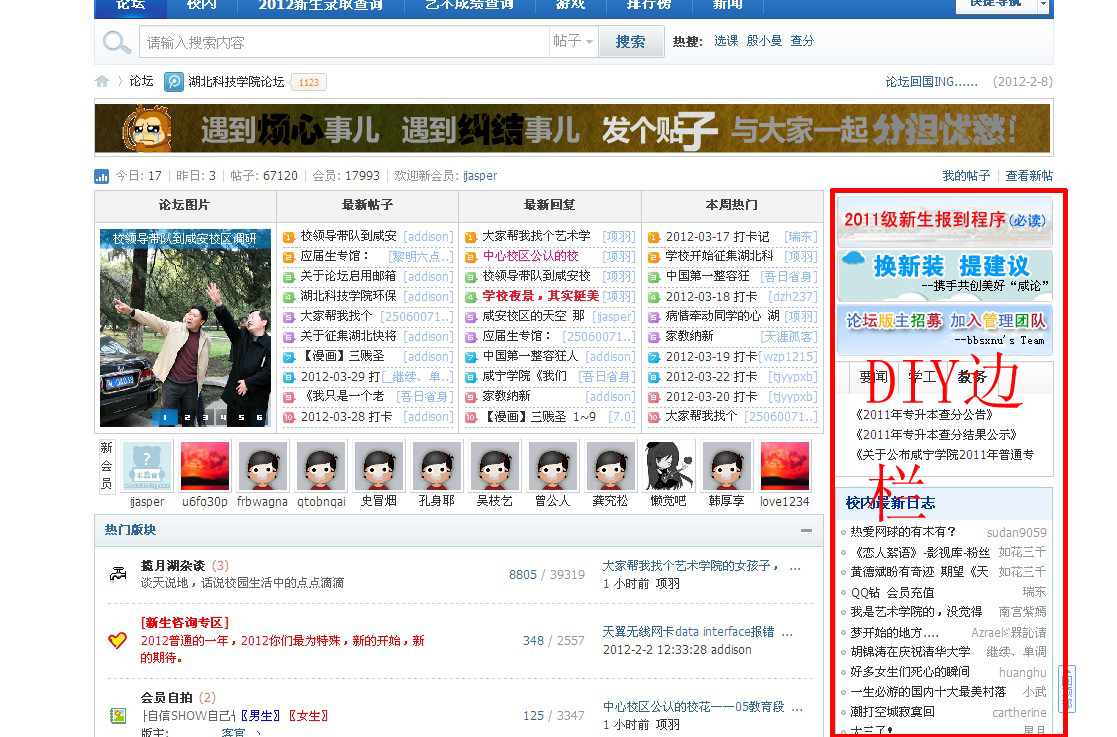Open the 揽月湖杂谈 board title

(172, 565)
